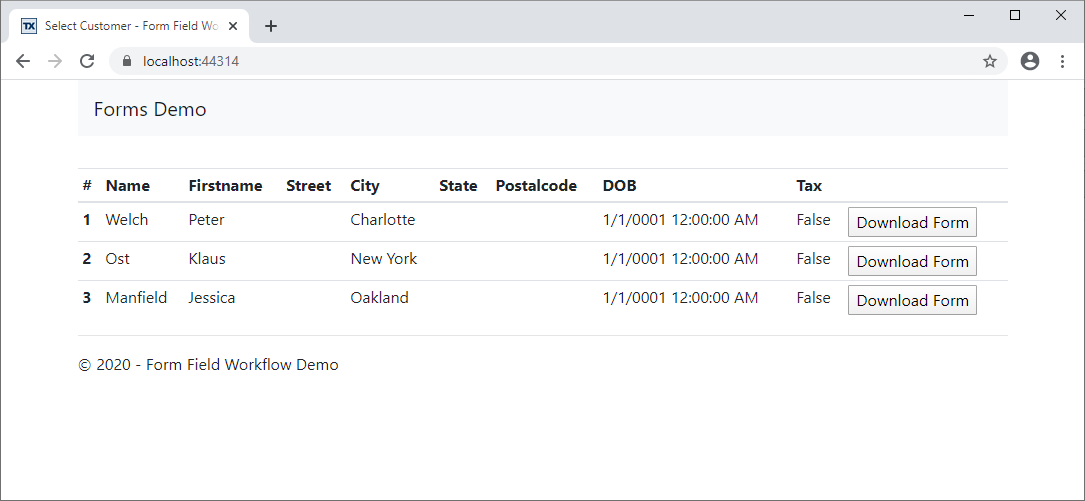This screenshot has height=501, width=1085.
Task: Reload the current page
Action: click(x=86, y=61)
